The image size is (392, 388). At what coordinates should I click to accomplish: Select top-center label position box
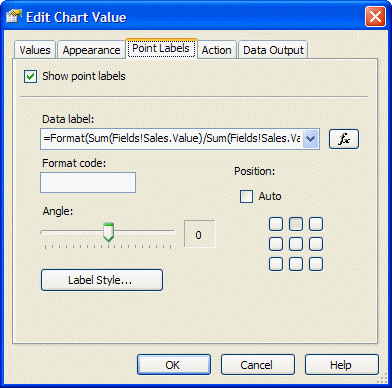tap(296, 224)
